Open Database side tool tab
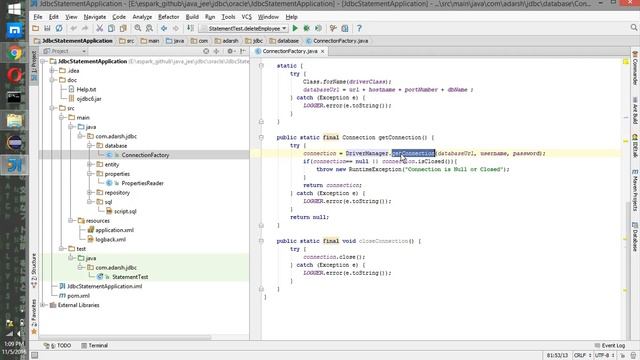The height and width of the screenshot is (360, 640). pos(635,237)
